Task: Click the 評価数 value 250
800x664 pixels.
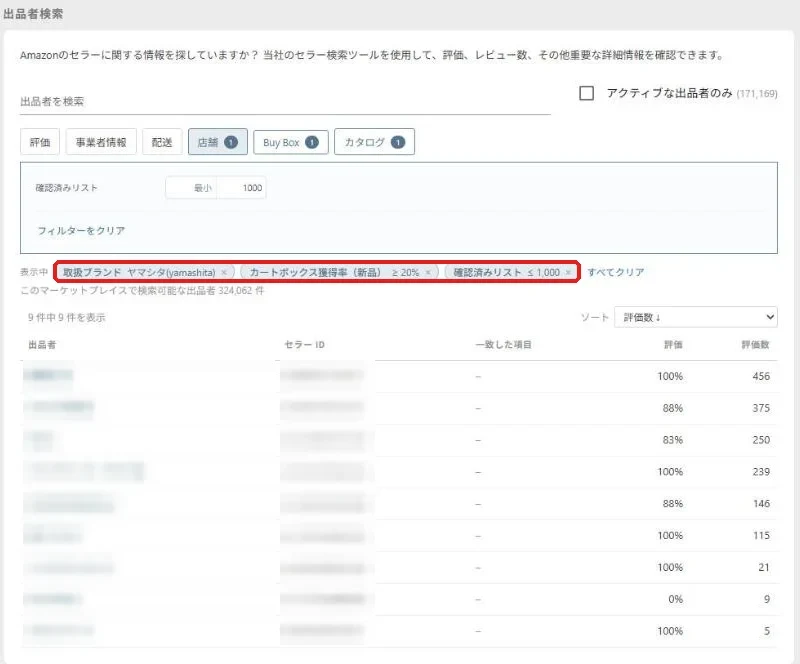Action: click(x=761, y=440)
